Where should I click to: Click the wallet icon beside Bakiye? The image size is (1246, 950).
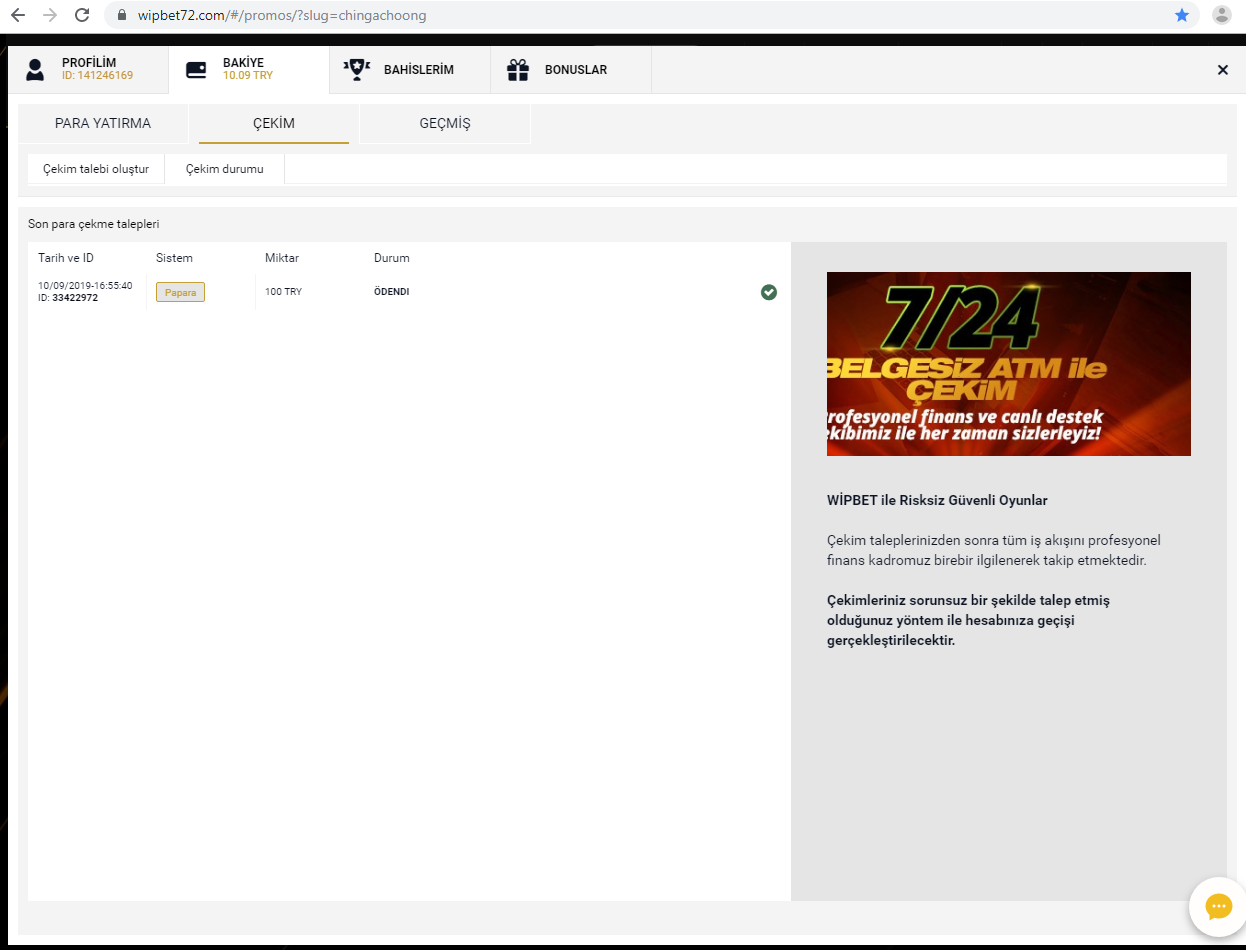tap(197, 70)
